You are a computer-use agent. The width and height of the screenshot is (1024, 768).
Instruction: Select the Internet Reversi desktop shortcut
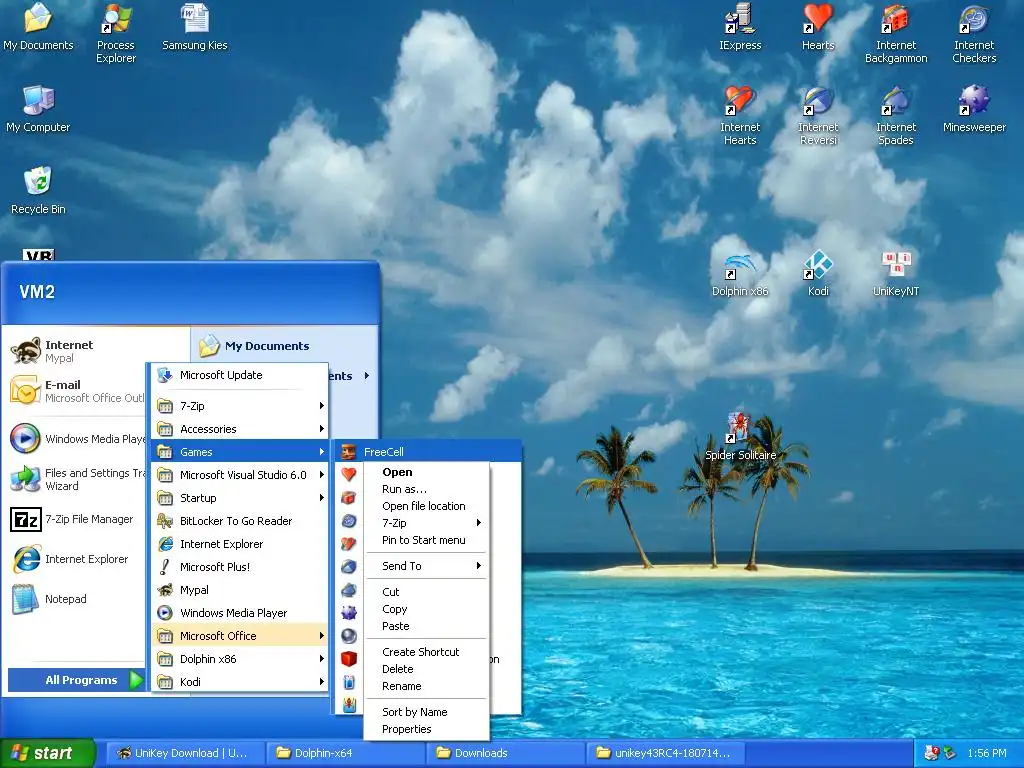pos(818,116)
